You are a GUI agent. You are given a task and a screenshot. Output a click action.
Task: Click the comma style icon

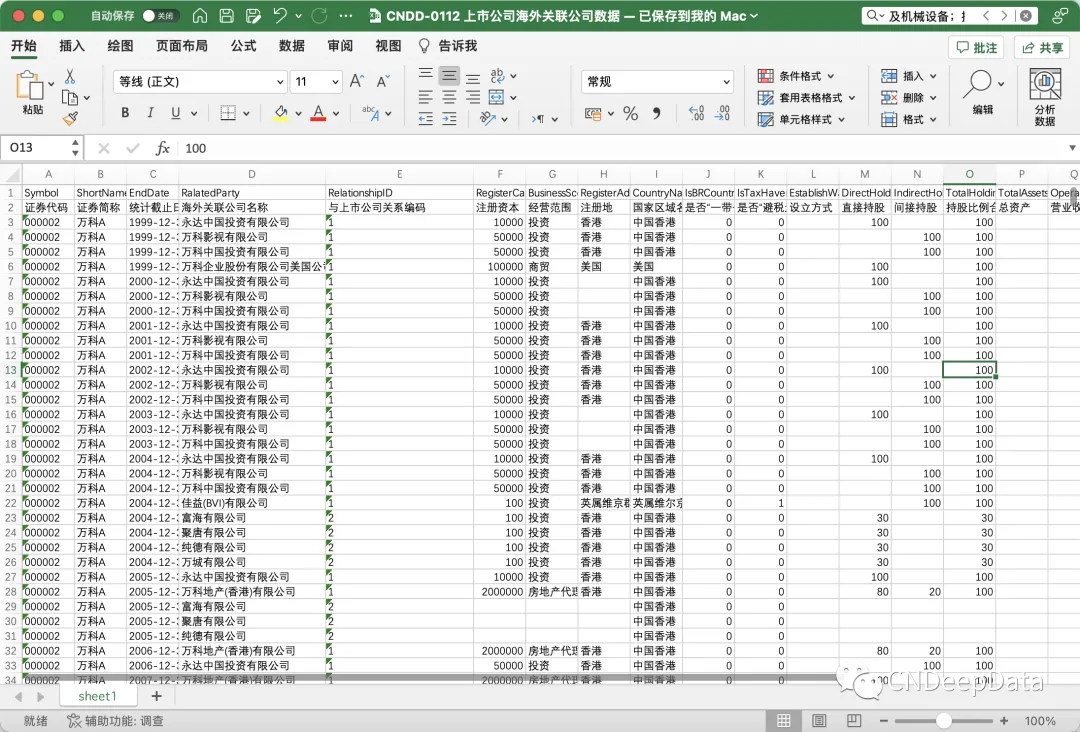tap(656, 114)
